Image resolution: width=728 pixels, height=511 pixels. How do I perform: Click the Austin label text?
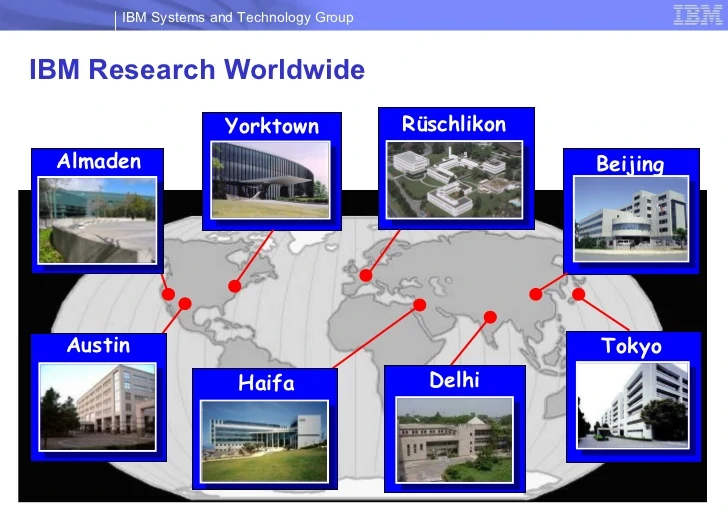pyautogui.click(x=98, y=345)
